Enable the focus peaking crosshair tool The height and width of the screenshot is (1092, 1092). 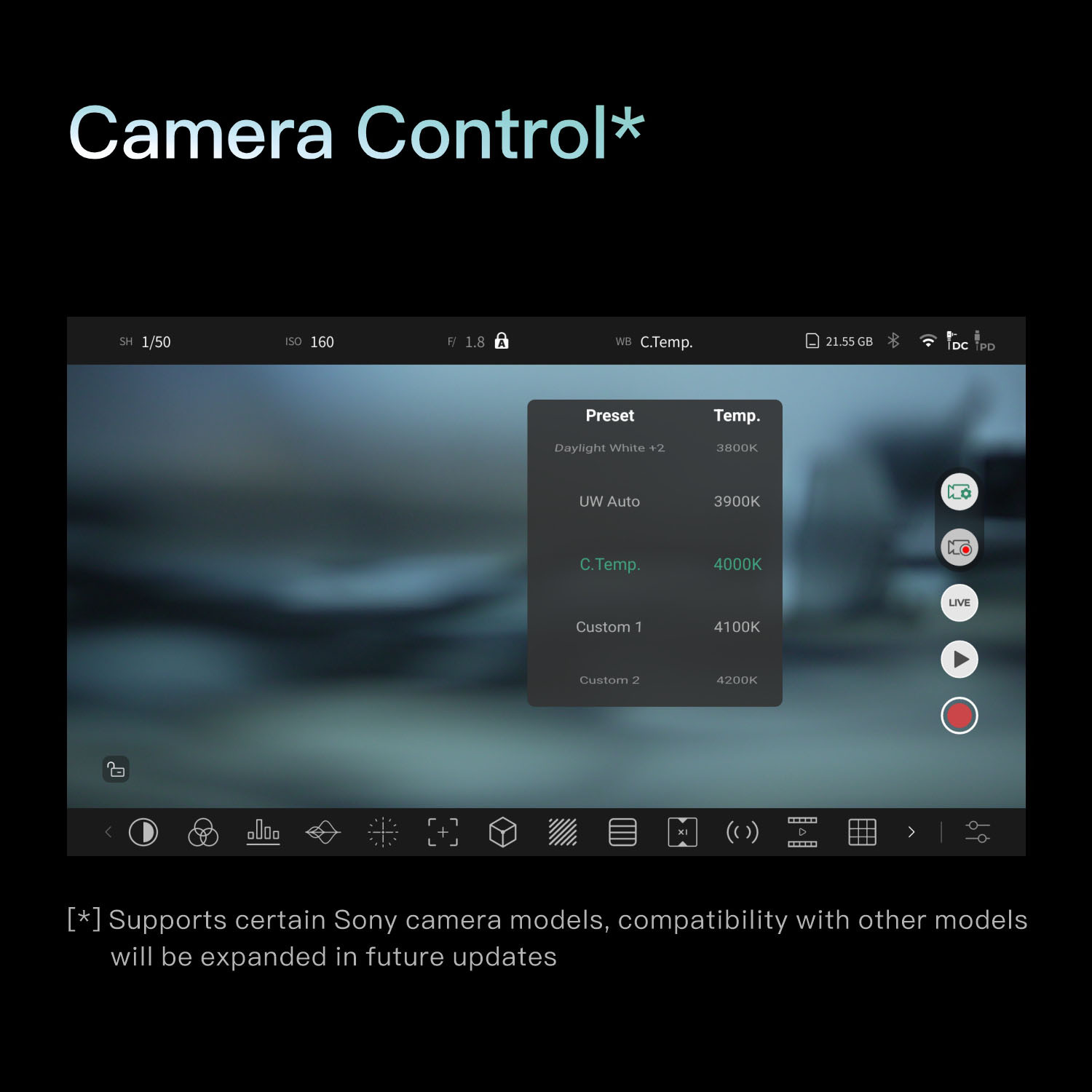pyautogui.click(x=383, y=831)
